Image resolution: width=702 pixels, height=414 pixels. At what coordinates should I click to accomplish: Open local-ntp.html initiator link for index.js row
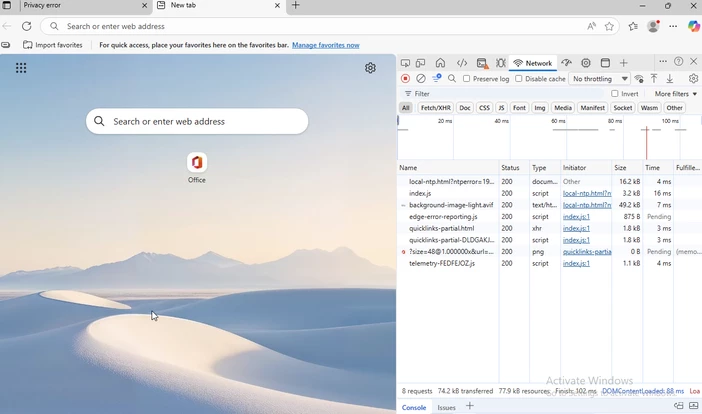tap(586, 193)
